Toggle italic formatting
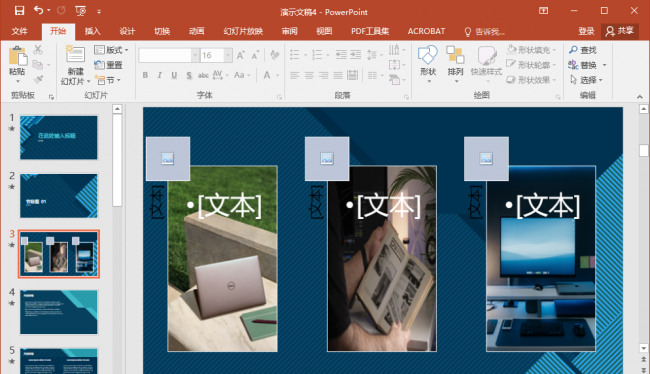Viewport: 650px width, 374px height. click(x=160, y=75)
